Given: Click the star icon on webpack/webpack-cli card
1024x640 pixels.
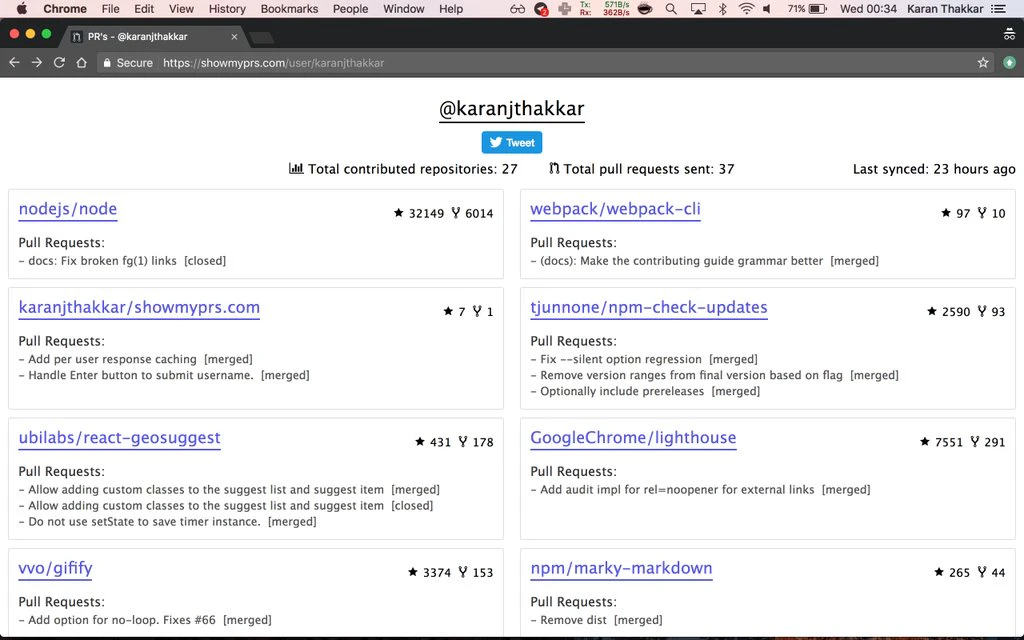Looking at the screenshot, I should 946,212.
